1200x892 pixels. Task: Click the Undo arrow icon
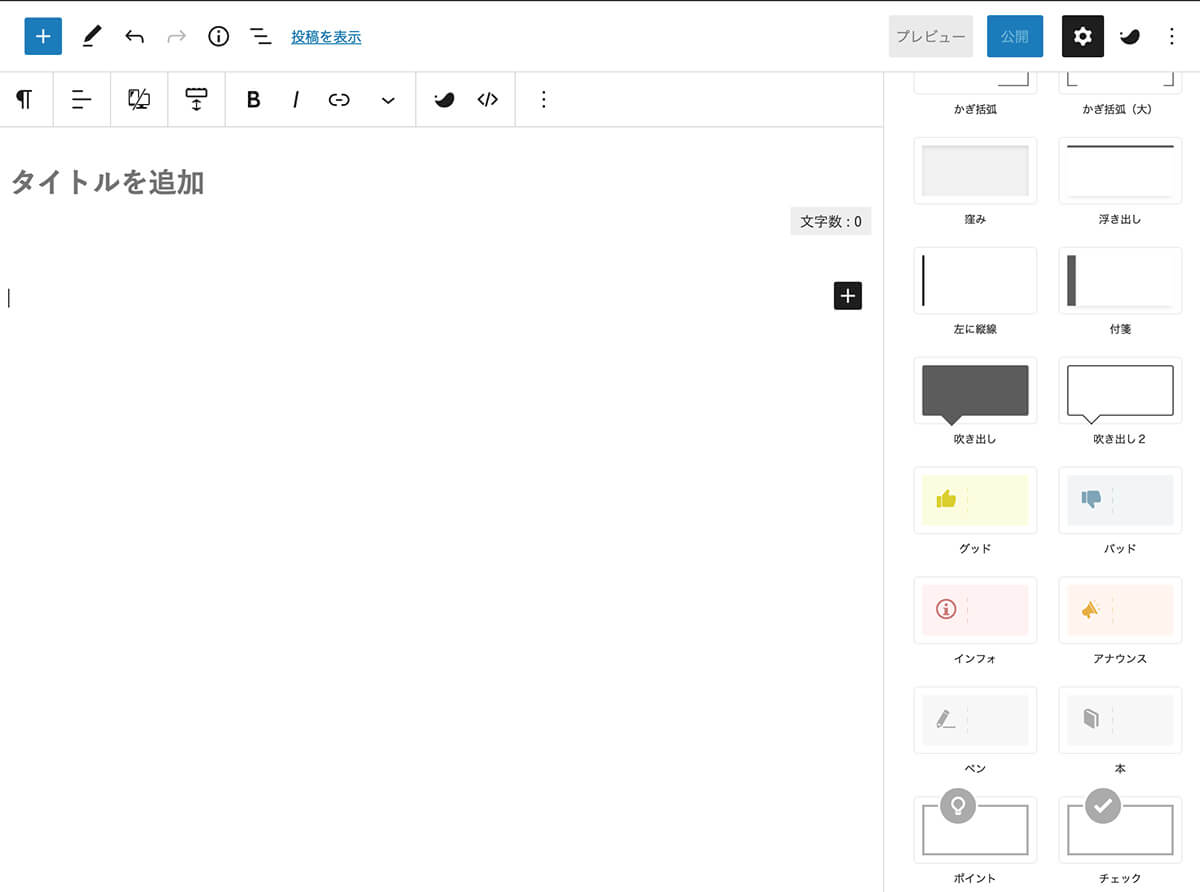pos(134,37)
